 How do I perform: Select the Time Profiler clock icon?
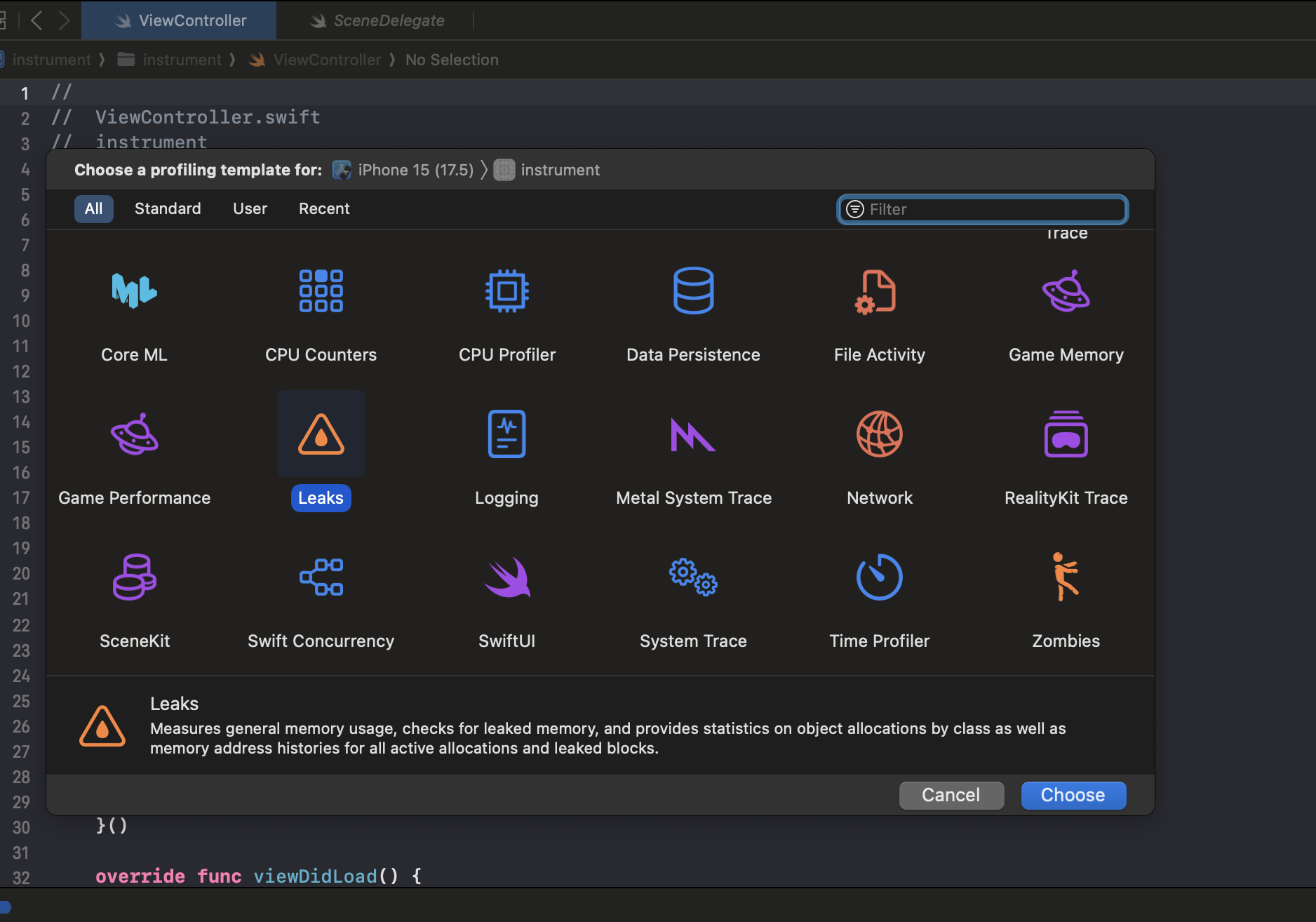click(879, 577)
